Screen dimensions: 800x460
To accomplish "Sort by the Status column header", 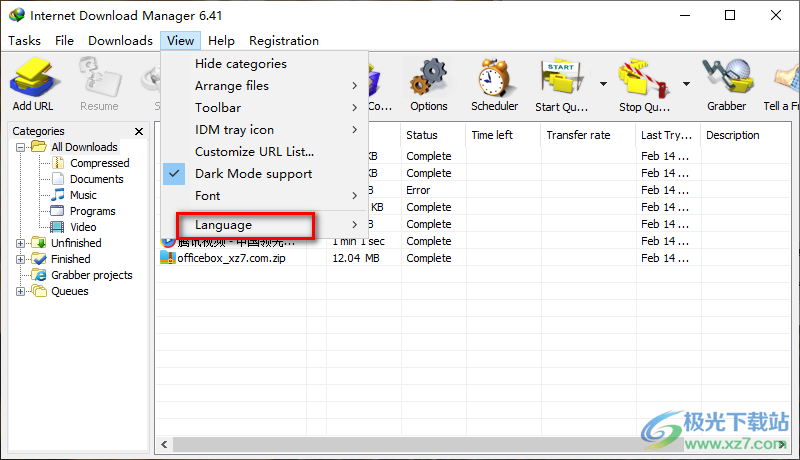I will [x=433, y=135].
